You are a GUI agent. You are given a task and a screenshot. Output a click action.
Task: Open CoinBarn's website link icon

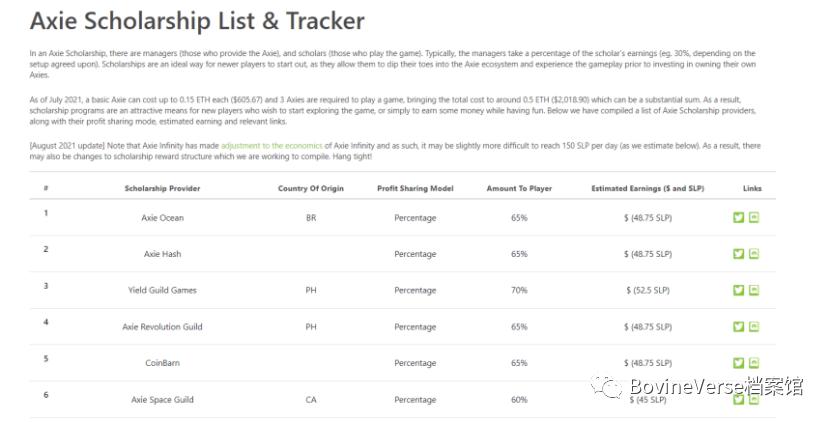[754, 363]
